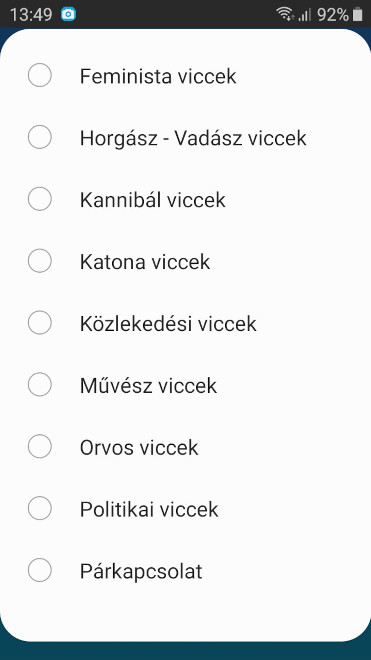Image resolution: width=371 pixels, height=660 pixels.
Task: Select Kannibál viccek radio circle
Action: pos(40,199)
